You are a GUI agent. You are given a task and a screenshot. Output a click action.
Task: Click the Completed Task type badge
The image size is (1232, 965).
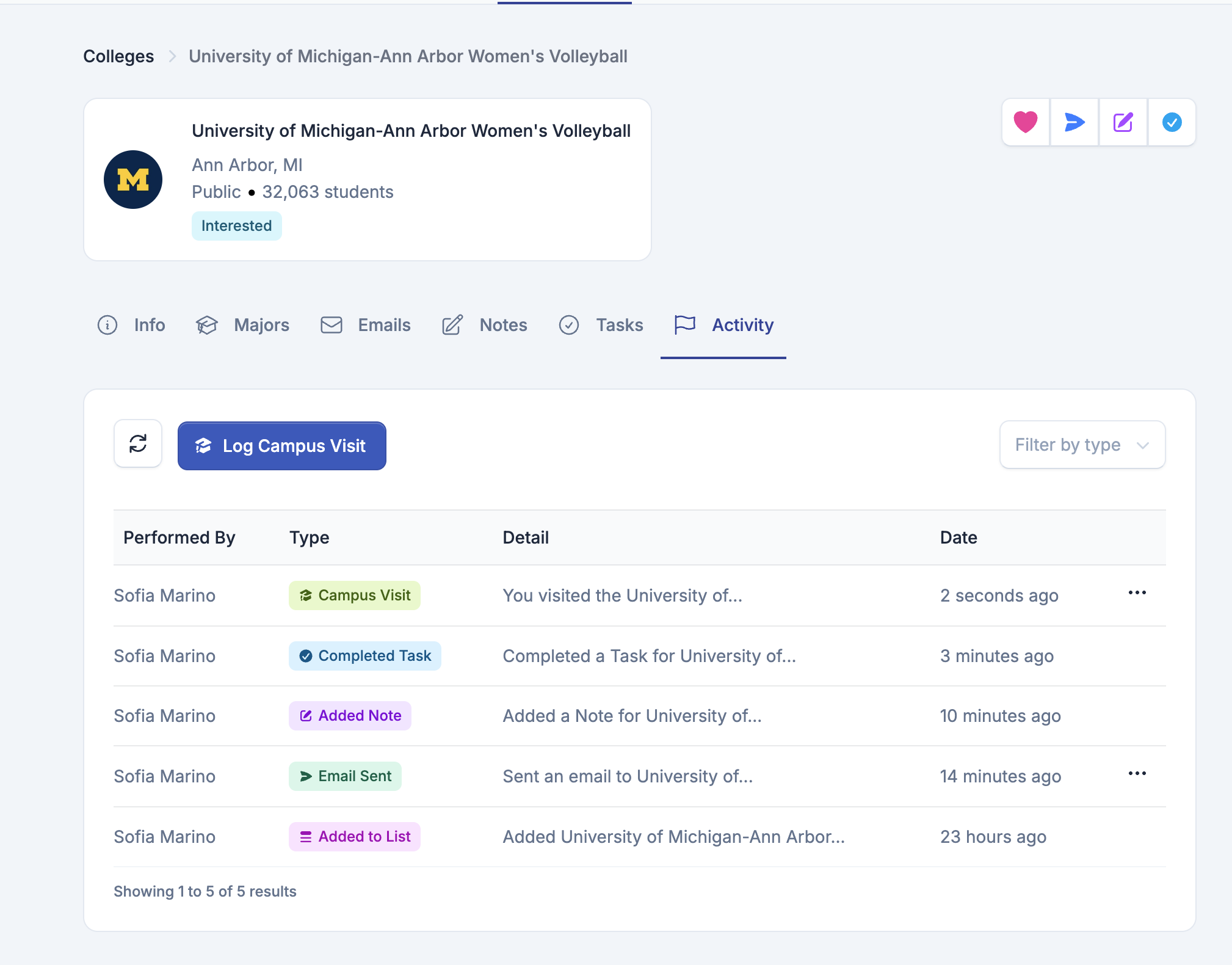365,656
